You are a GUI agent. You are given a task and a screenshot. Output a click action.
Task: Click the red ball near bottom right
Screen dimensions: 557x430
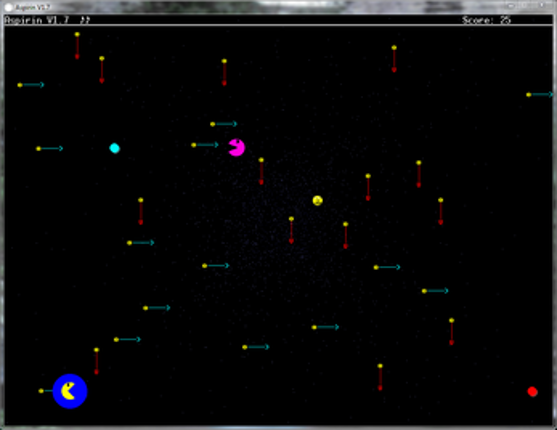click(532, 392)
